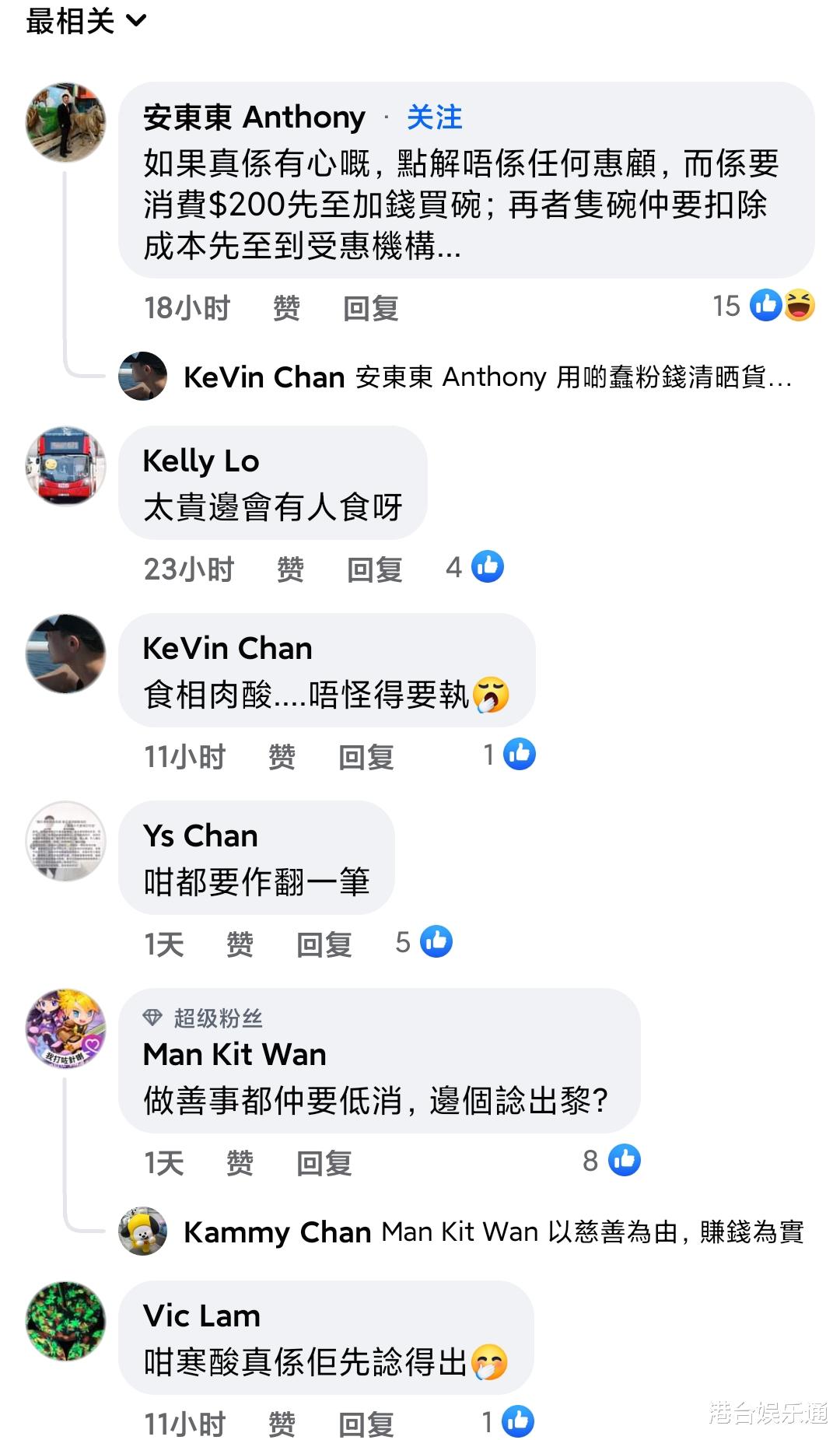
Task: Expand KeVin Chan's truncated reply
Action: click(488, 377)
